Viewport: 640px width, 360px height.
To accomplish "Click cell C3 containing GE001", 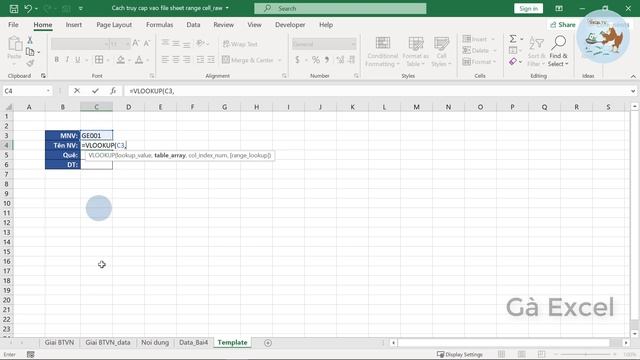I will [x=96, y=136].
